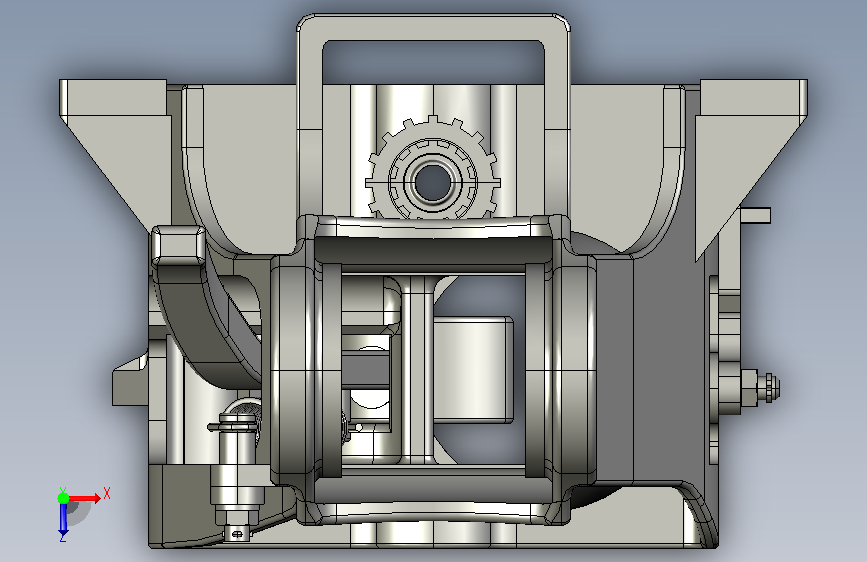867x562 pixels.
Task: Select the small tab protruding at right edge
Action: tap(755, 215)
